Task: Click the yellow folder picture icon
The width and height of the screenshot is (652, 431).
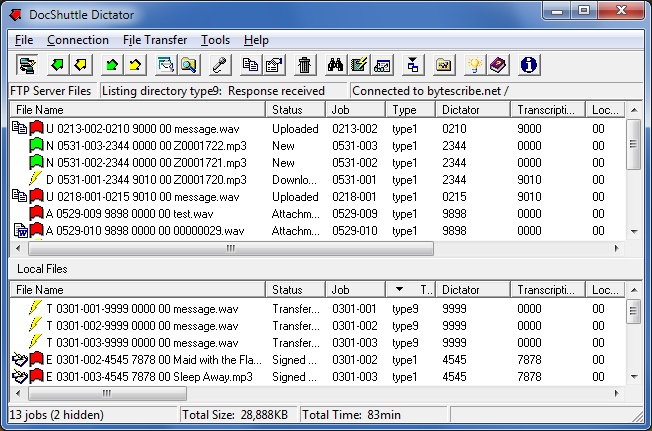Action: 444,65
